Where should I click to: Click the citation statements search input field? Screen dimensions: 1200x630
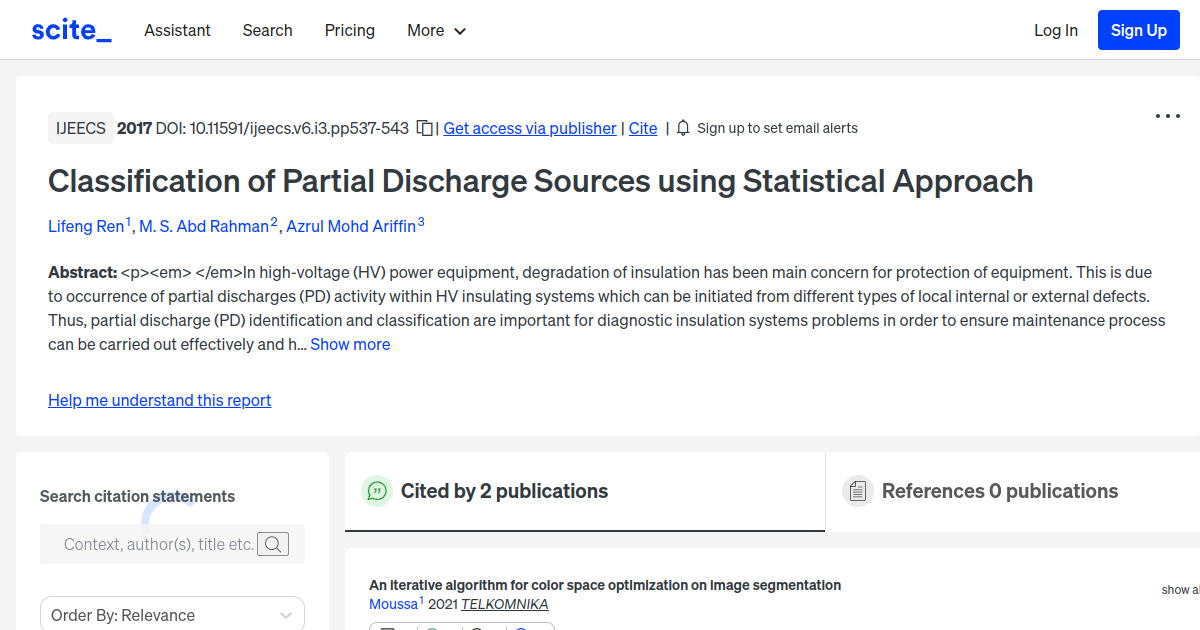click(160, 544)
